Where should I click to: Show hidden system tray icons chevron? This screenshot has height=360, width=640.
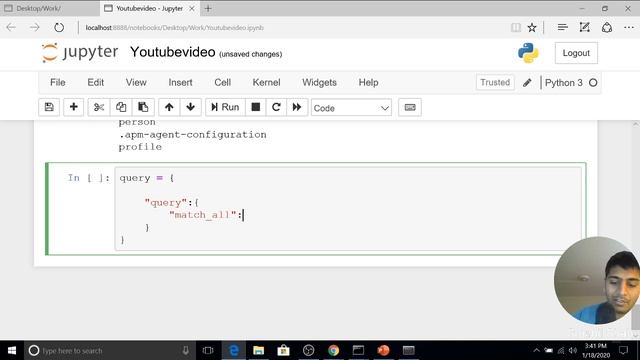click(536, 350)
